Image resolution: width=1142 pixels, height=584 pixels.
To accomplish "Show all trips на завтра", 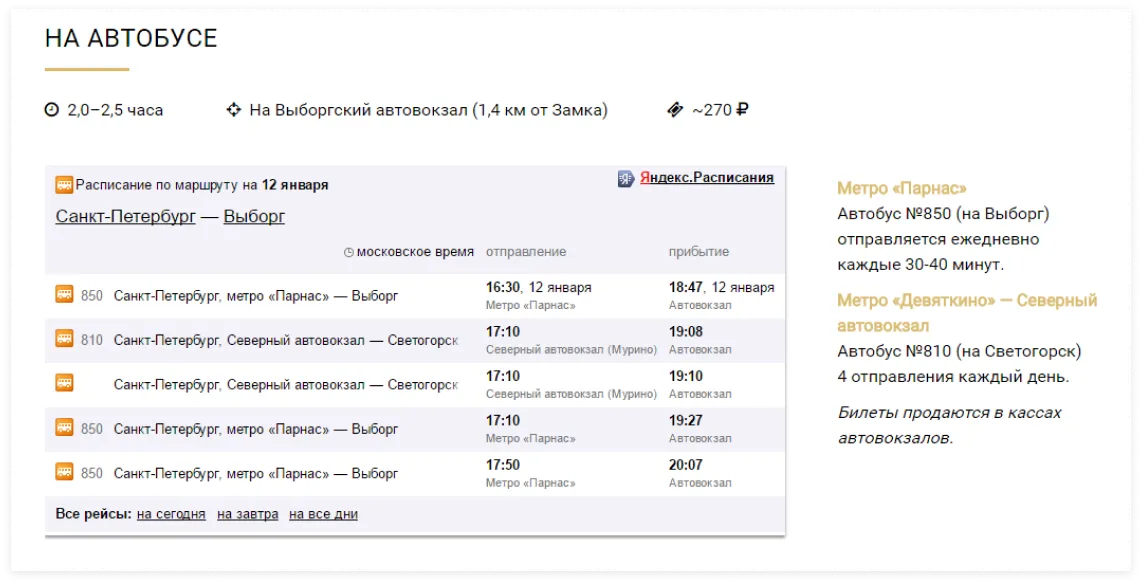I will click(x=248, y=514).
